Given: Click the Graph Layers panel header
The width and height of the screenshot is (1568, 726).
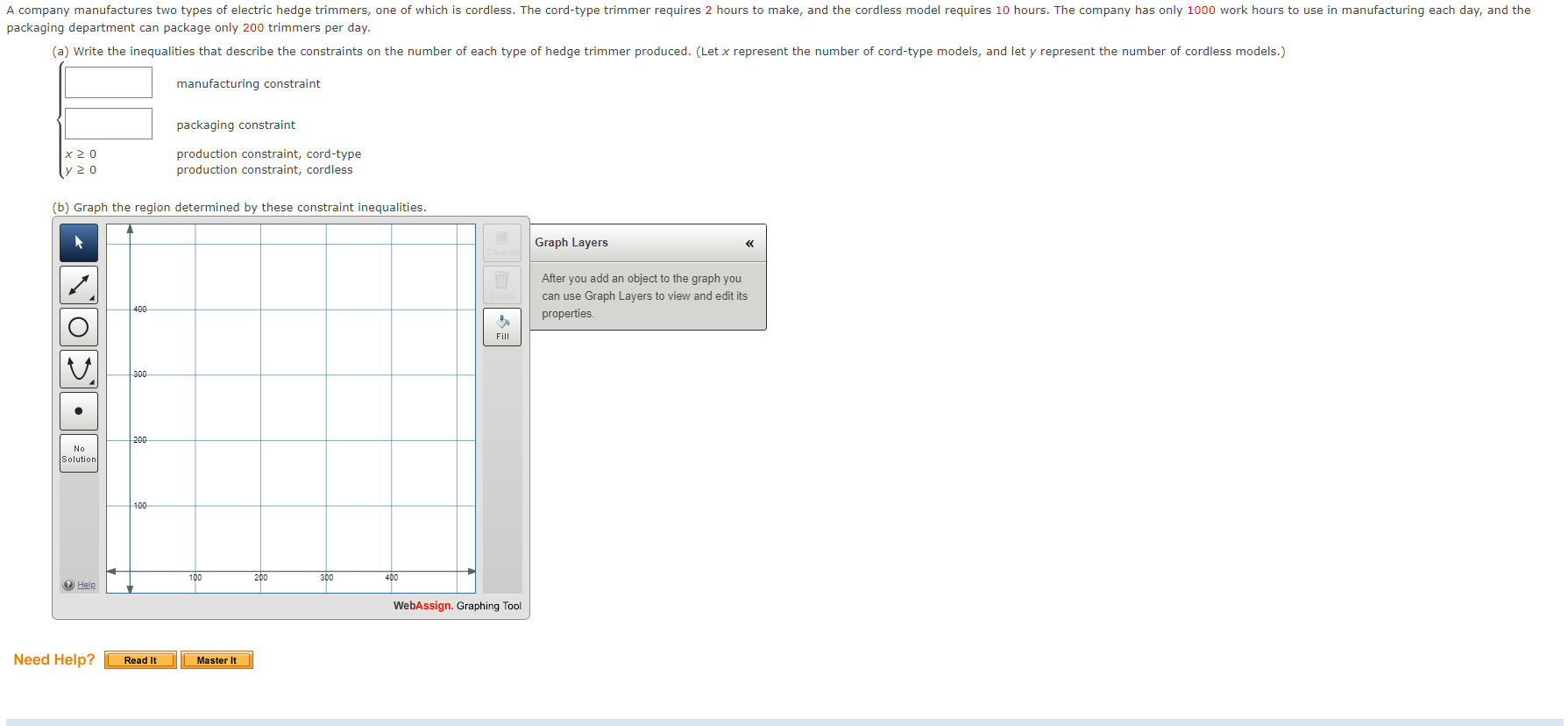Looking at the screenshot, I should click(648, 243).
